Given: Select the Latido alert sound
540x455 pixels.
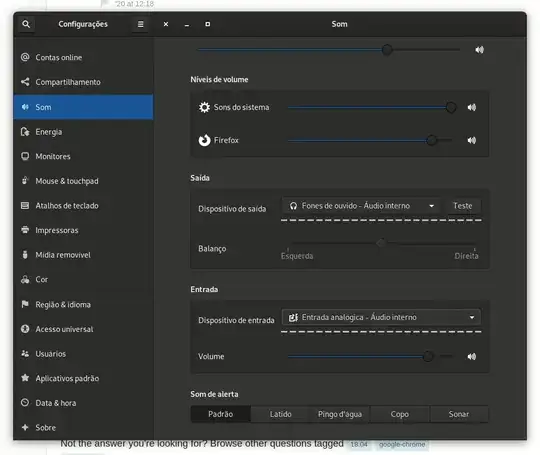Looking at the screenshot, I should click(280, 414).
